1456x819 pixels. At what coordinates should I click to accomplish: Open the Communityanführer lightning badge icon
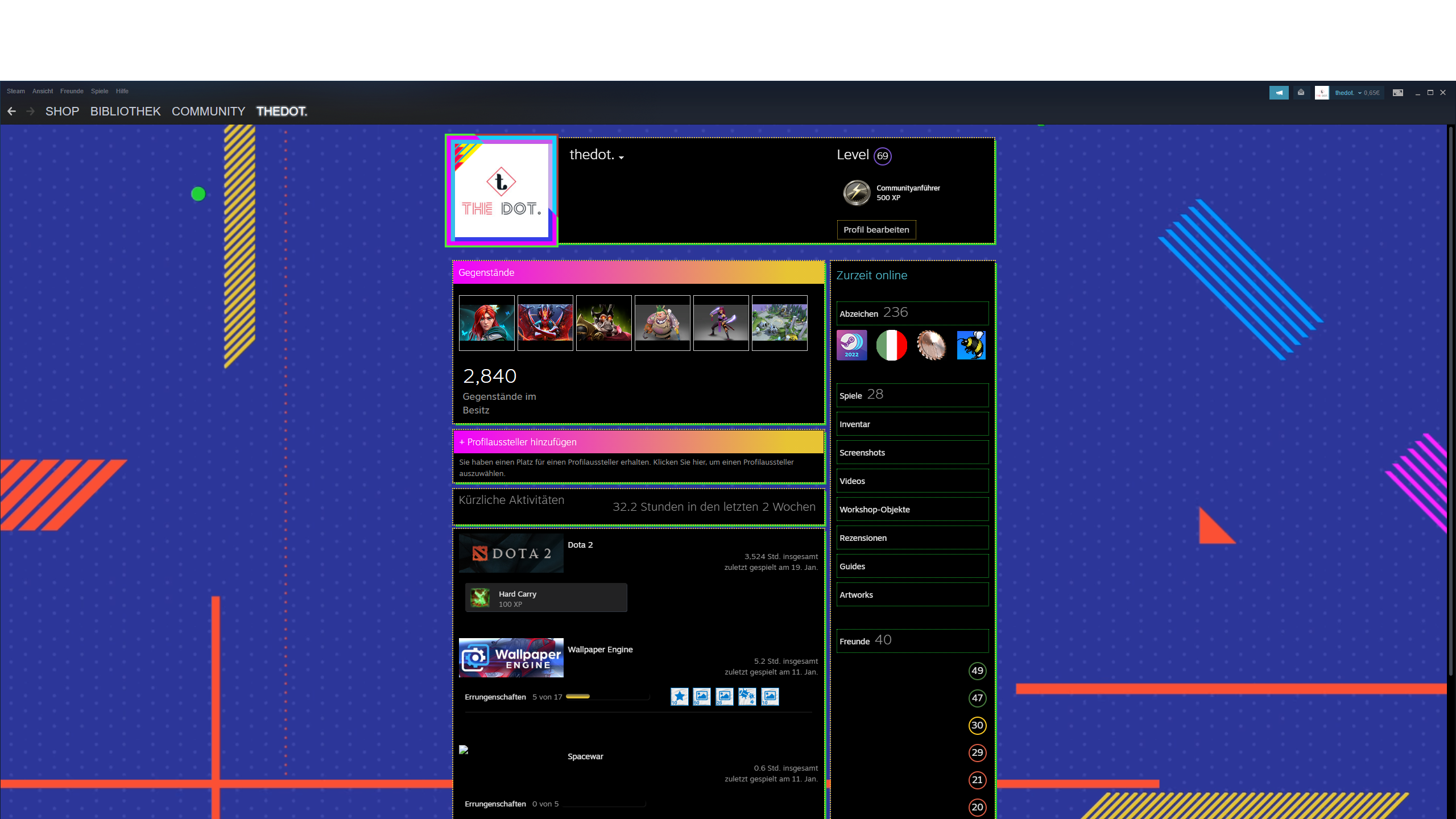point(857,193)
